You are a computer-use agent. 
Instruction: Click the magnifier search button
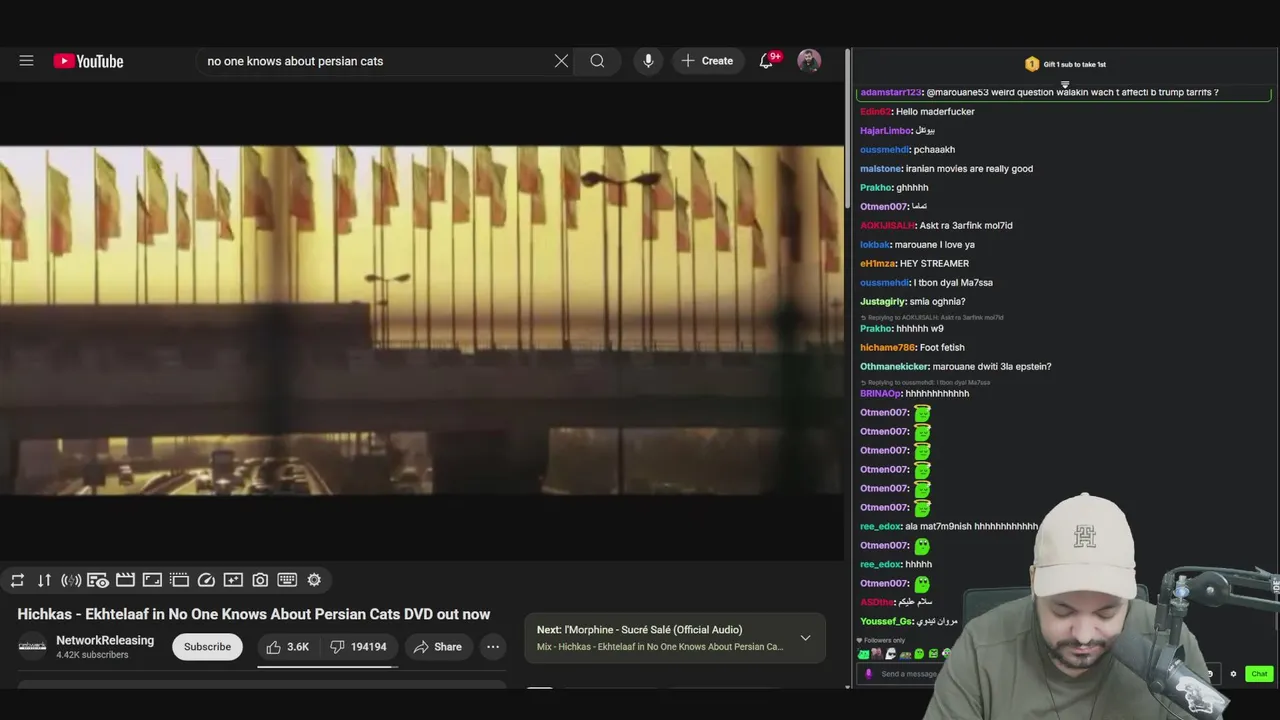[597, 61]
